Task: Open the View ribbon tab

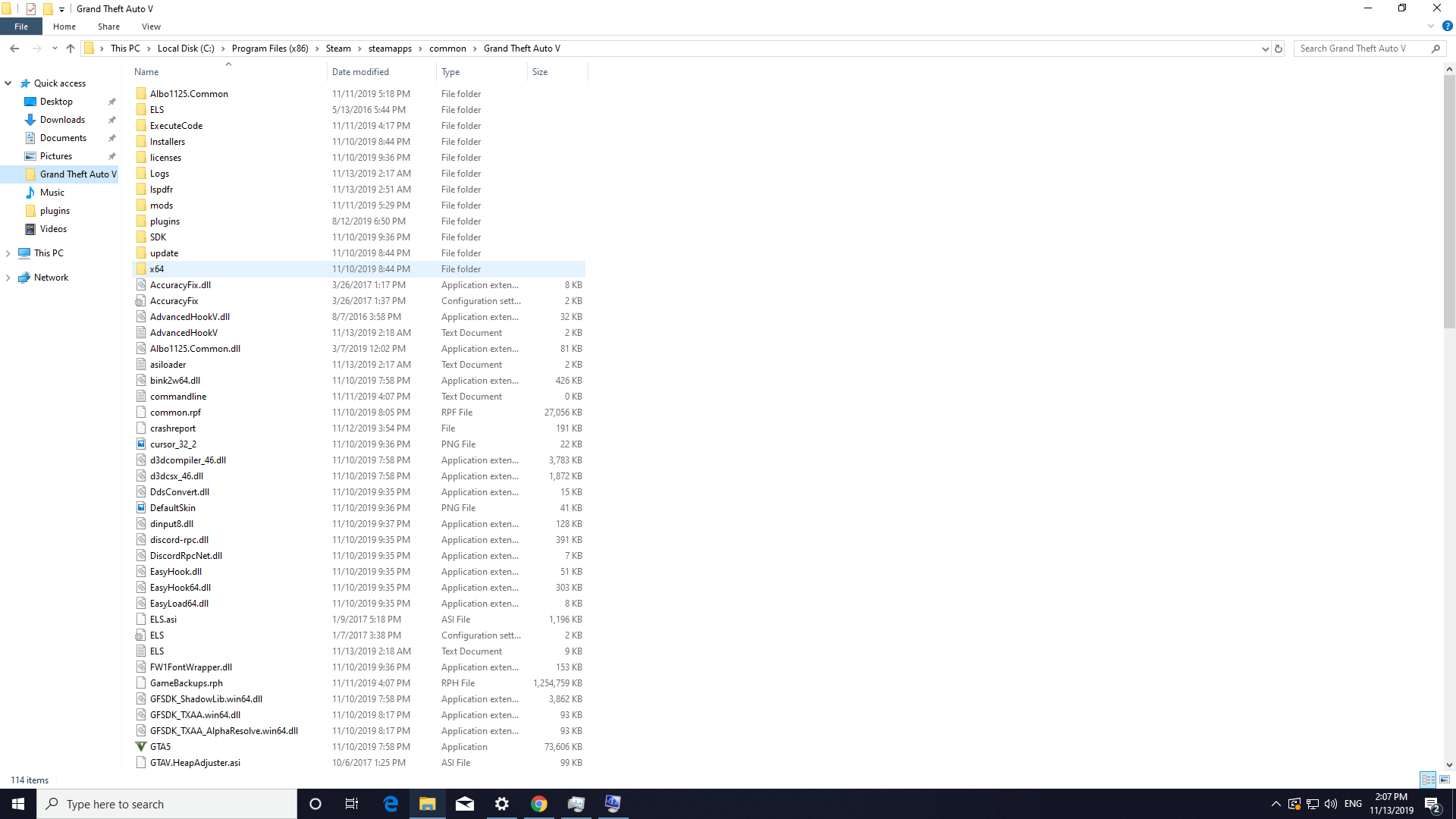Action: coord(151,27)
